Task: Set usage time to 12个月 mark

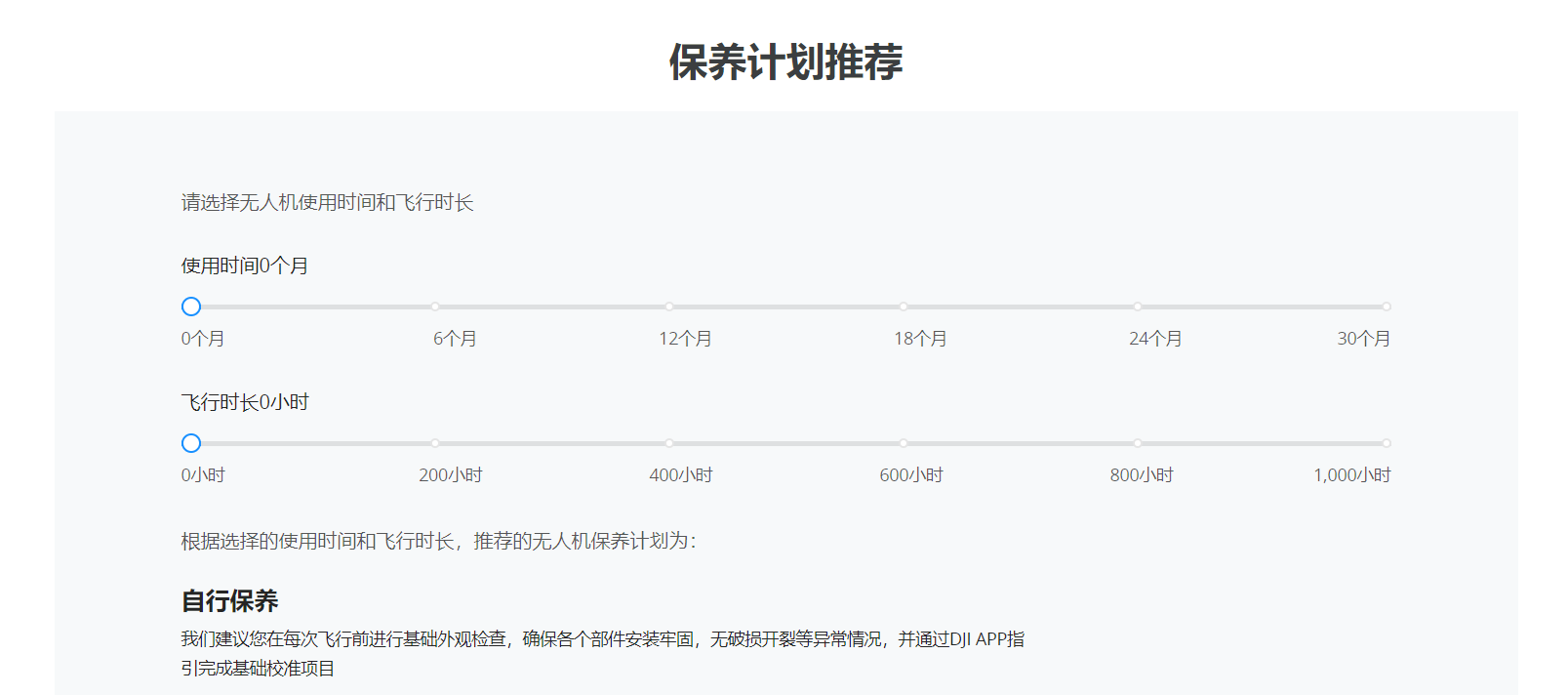Action: [669, 307]
